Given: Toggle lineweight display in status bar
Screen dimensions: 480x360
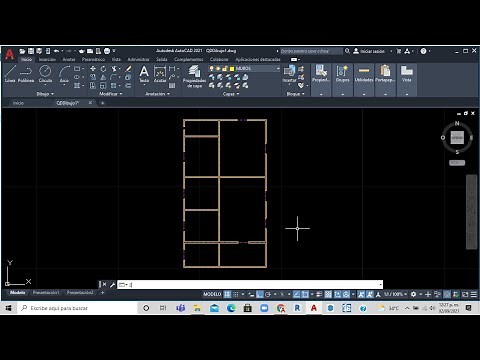Looking at the screenshot, I should pyautogui.click(x=319, y=294).
